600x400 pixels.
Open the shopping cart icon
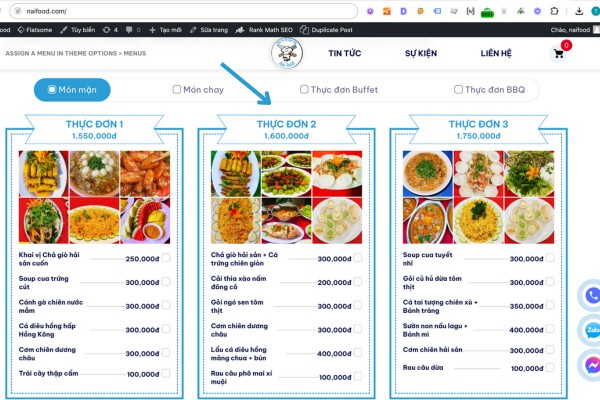pos(559,53)
